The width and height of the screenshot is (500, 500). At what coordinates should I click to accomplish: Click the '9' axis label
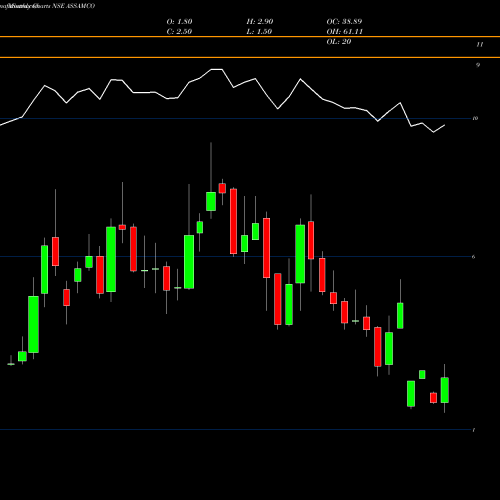pos(478,65)
